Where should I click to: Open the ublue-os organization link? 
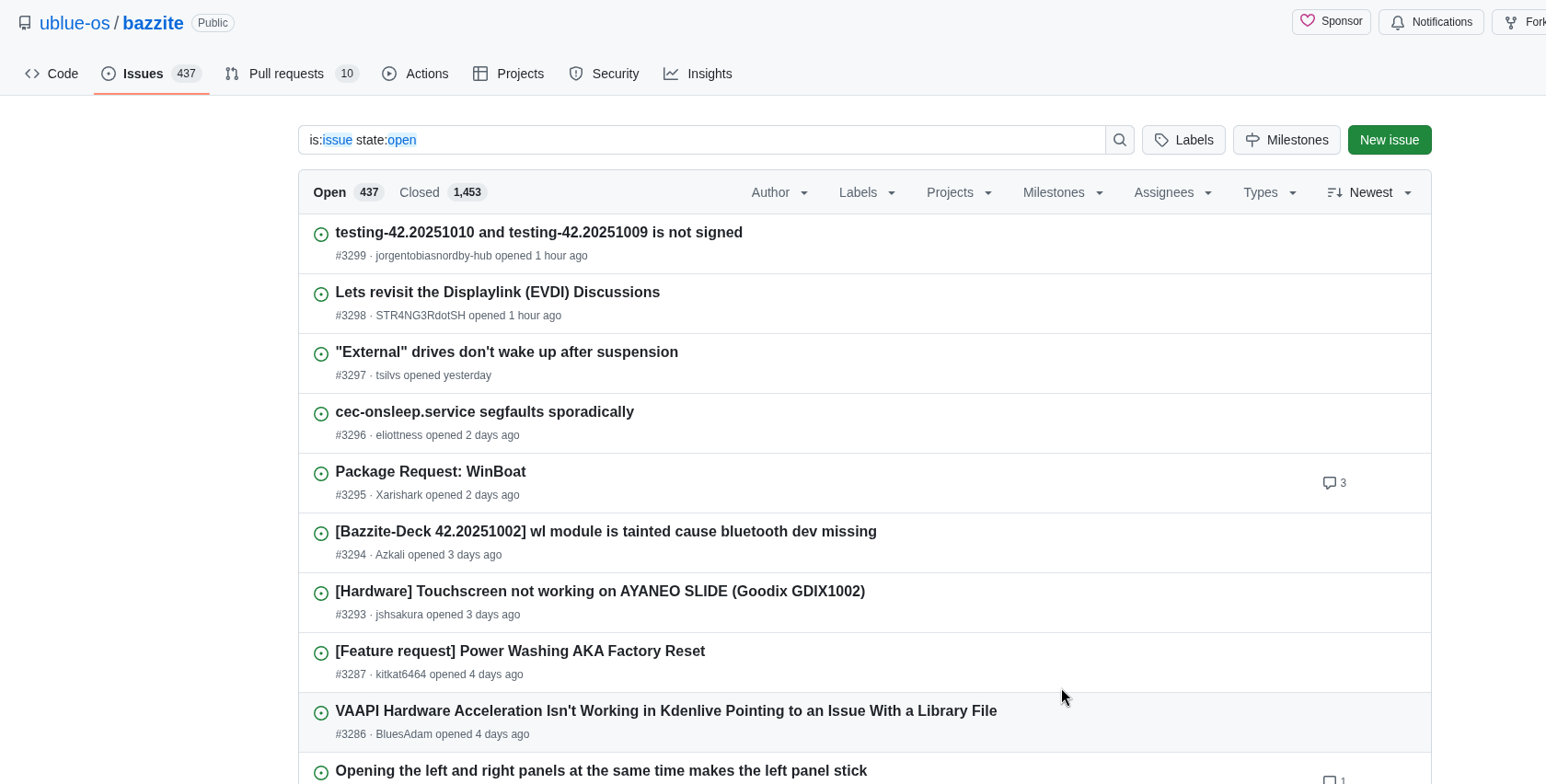point(75,23)
